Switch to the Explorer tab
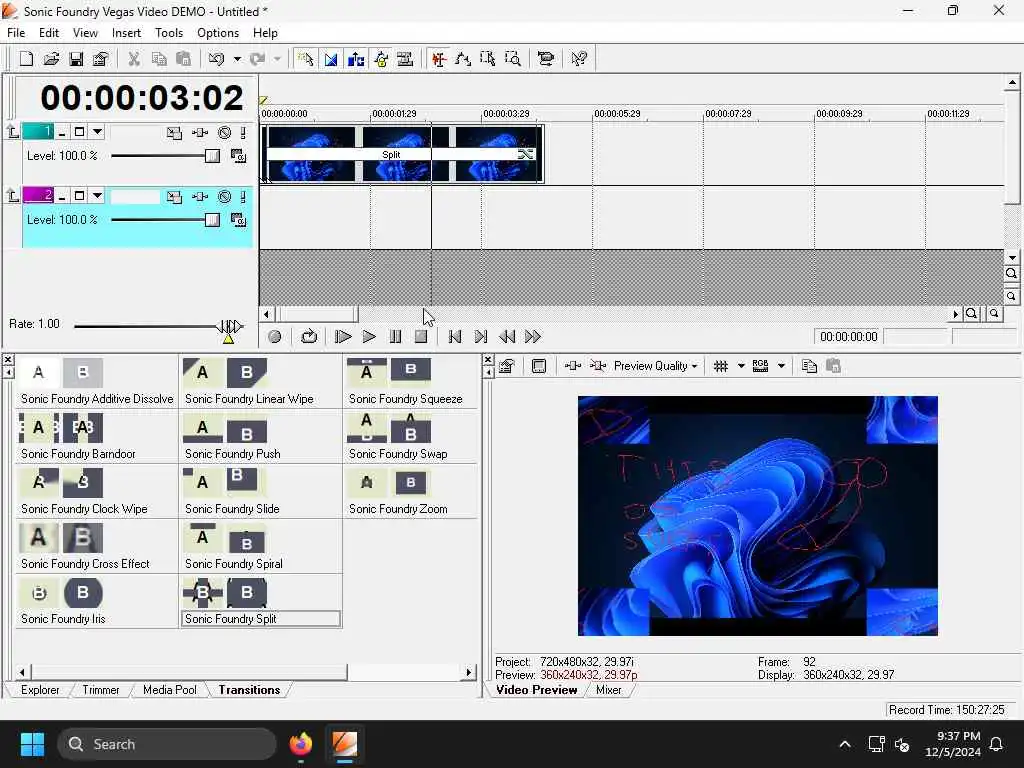 click(x=40, y=690)
